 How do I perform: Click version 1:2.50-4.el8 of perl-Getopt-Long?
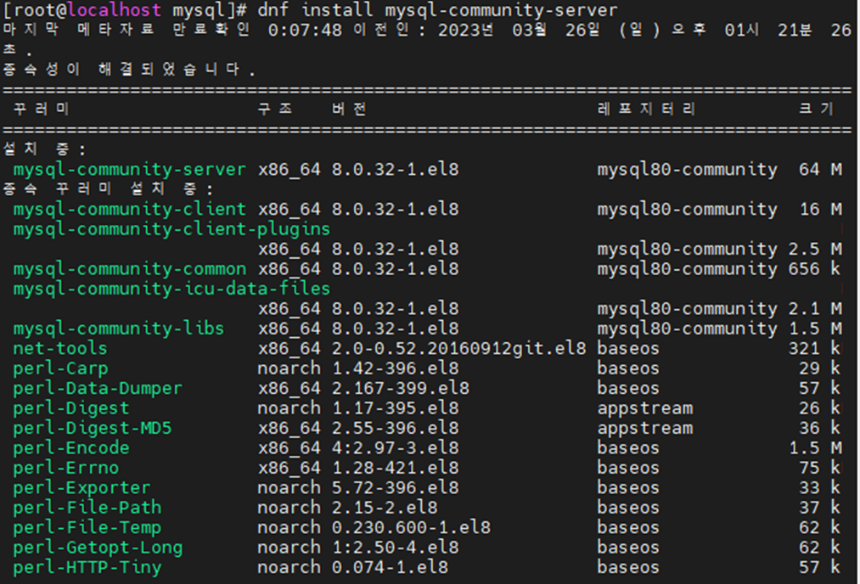[x=395, y=547]
